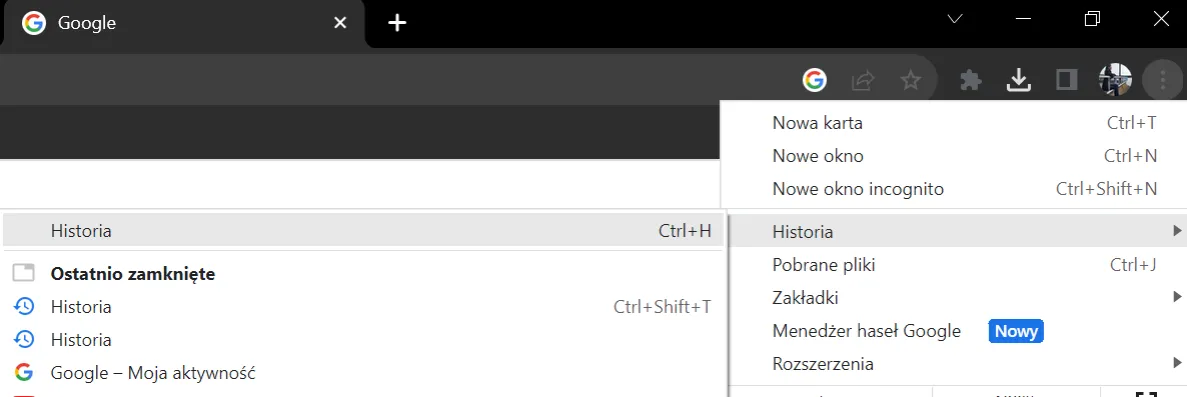The image size is (1187, 397).
Task: Open a new tab with plus button
Action: [397, 23]
